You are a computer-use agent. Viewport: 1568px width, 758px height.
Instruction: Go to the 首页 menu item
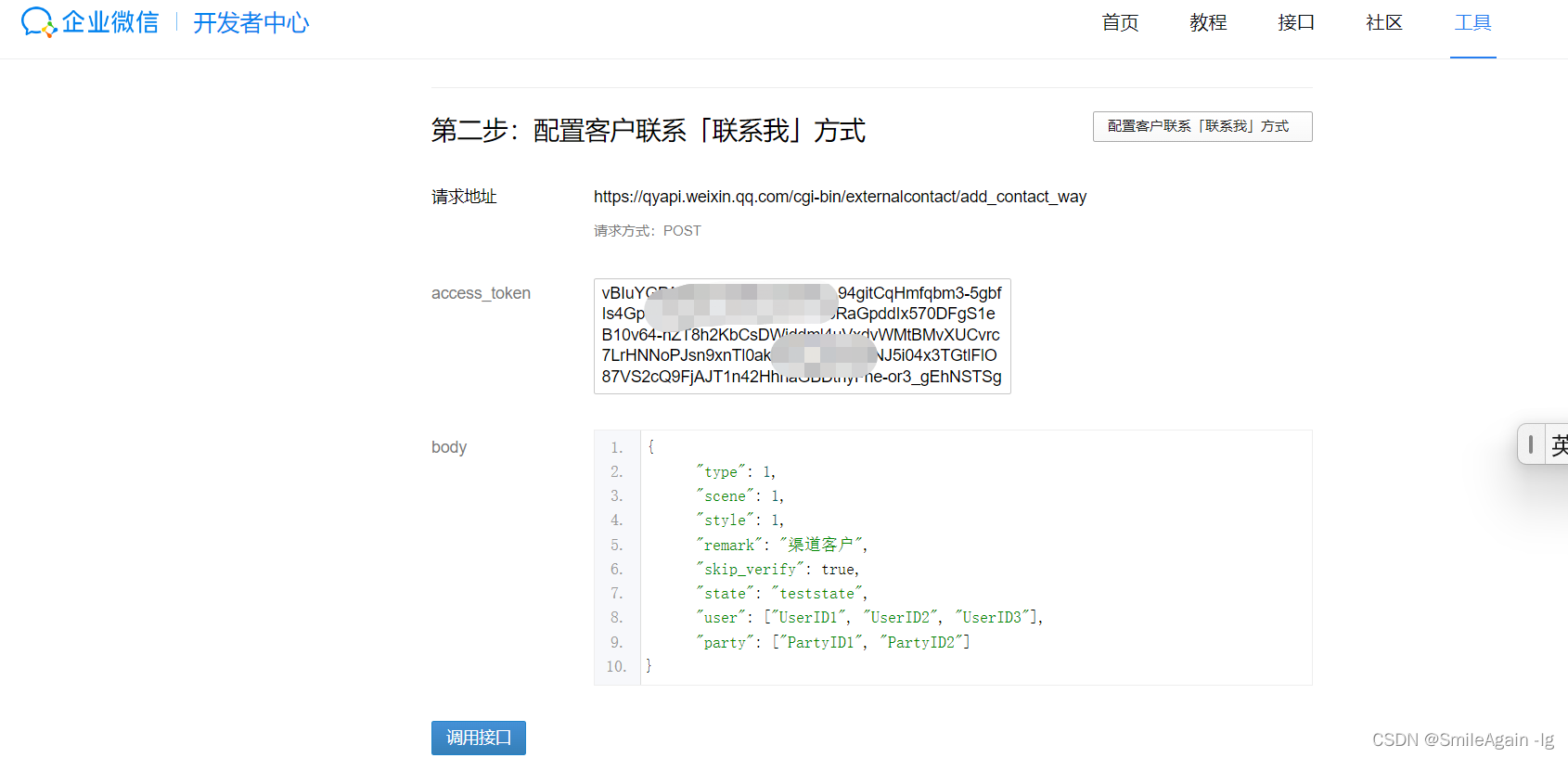pyautogui.click(x=1120, y=23)
